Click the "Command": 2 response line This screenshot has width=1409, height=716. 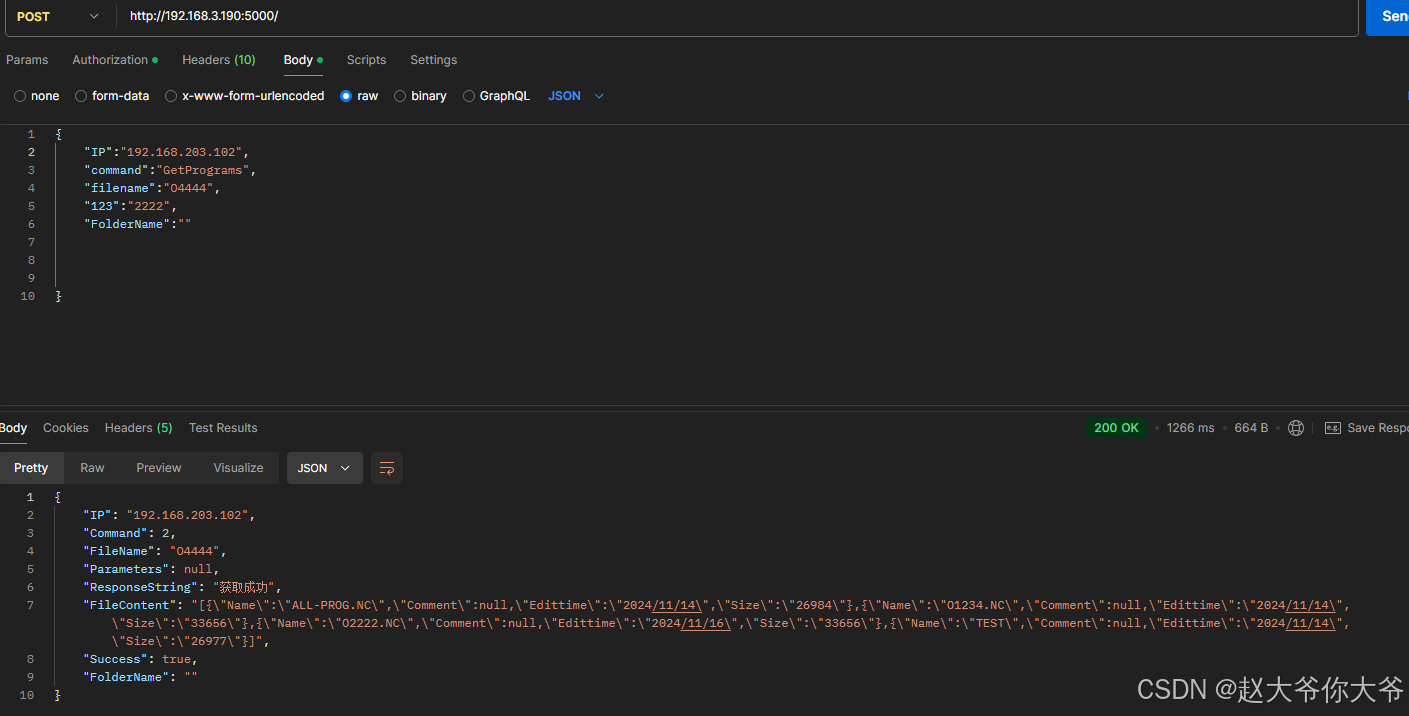[129, 533]
